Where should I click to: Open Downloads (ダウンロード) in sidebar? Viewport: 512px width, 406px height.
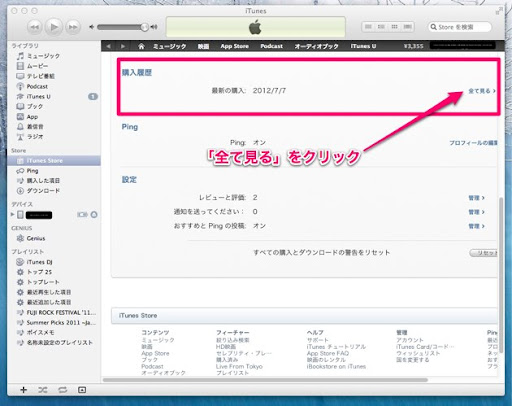(43, 191)
